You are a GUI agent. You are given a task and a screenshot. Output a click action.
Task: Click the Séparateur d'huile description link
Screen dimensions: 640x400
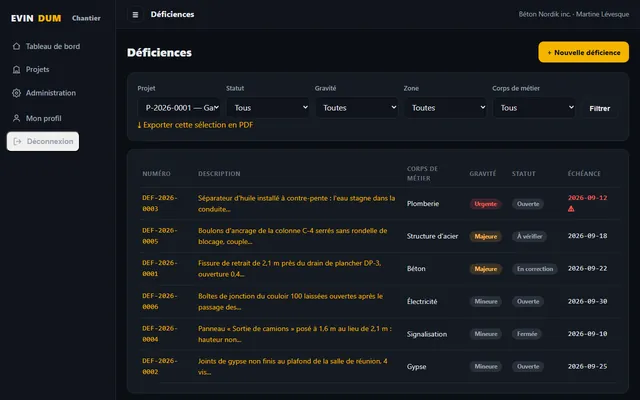[296, 203]
